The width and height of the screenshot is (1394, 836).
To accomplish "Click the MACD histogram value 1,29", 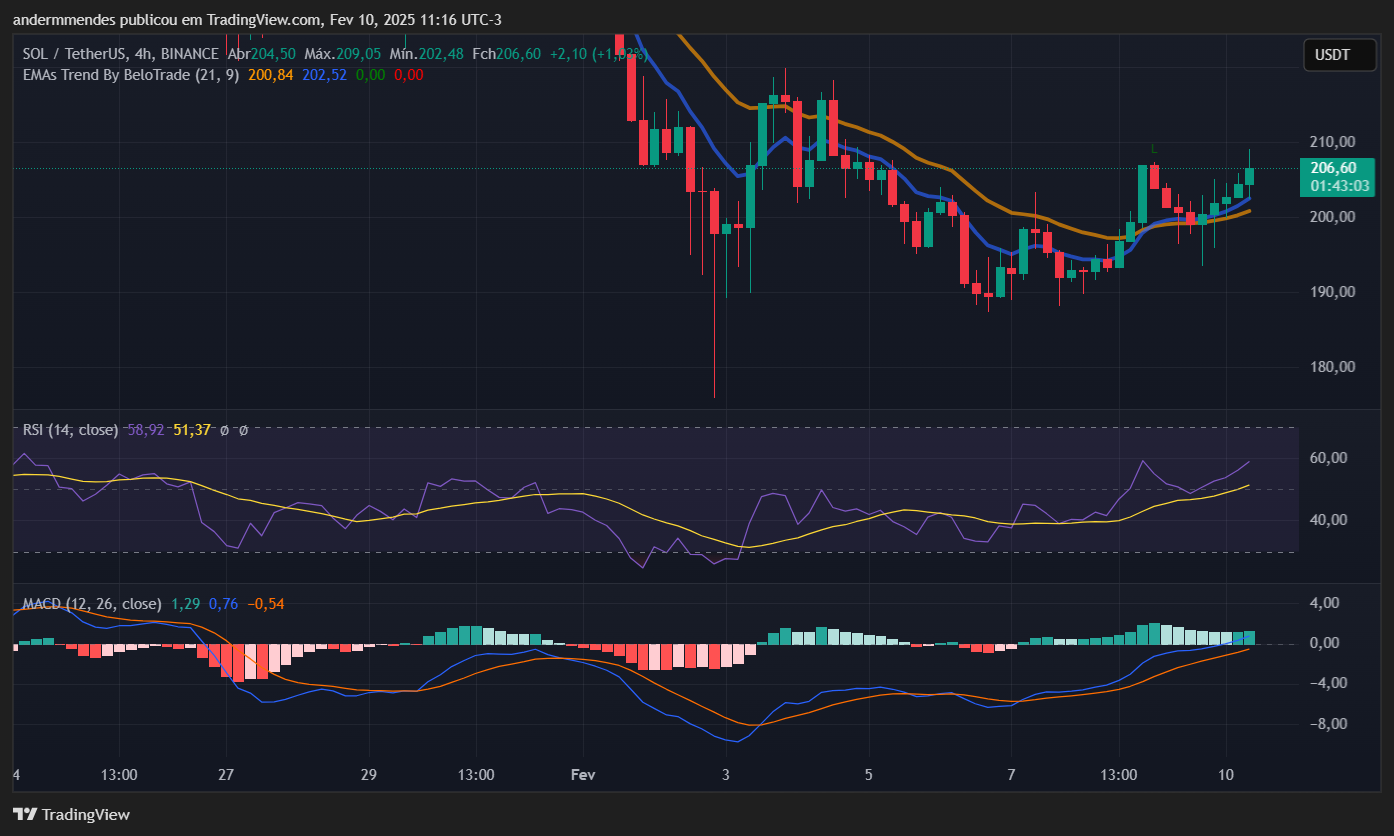I will tap(185, 604).
